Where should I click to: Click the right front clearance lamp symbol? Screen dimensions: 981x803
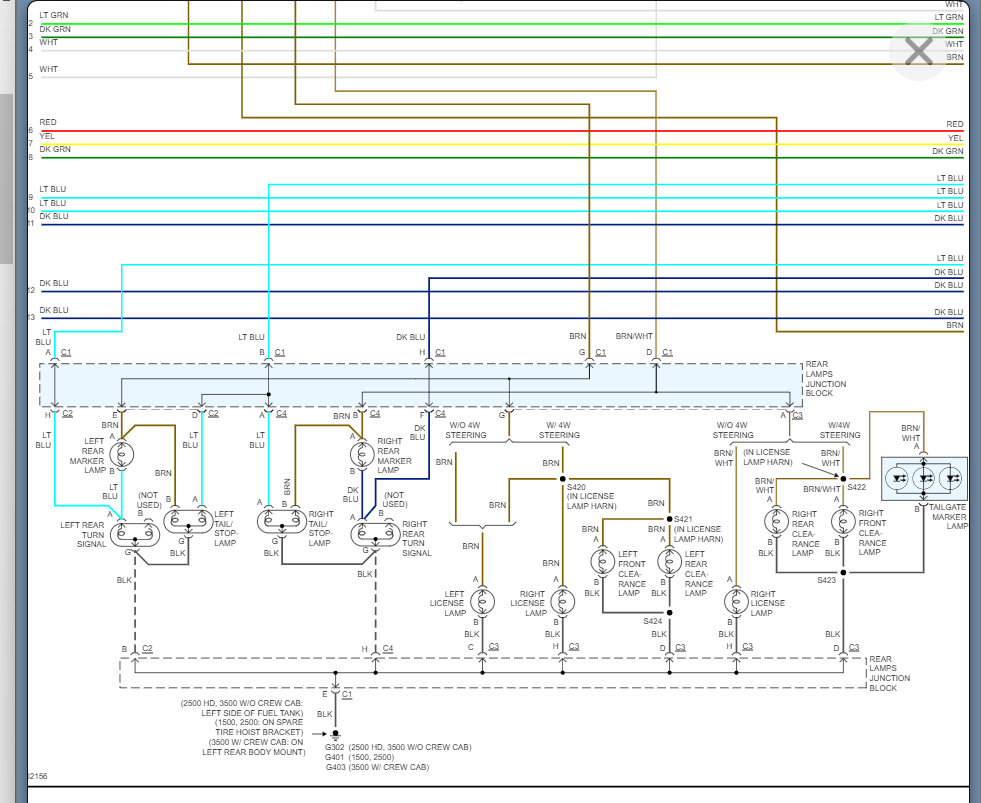click(843, 521)
